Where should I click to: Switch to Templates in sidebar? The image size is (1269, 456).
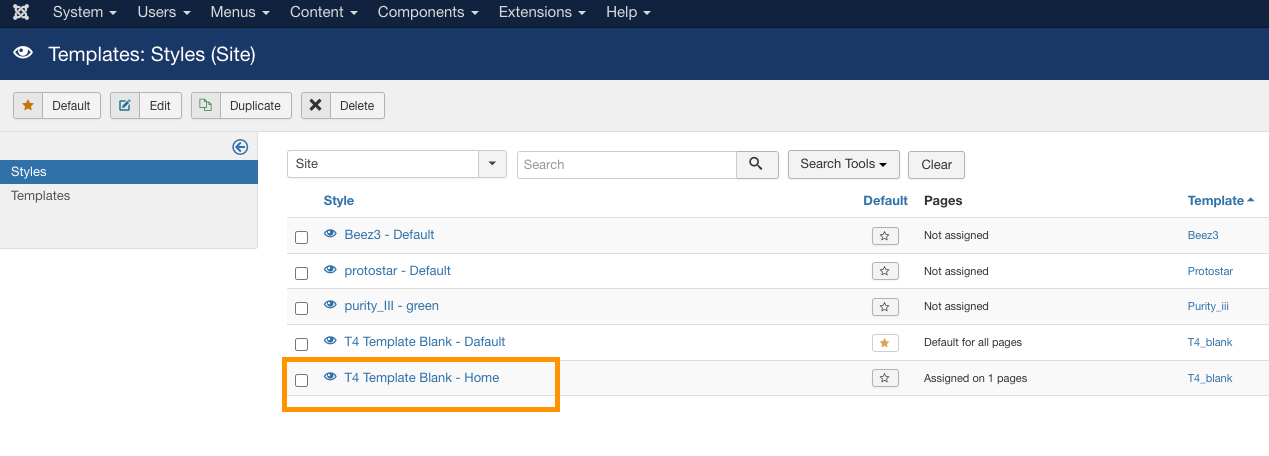coord(41,196)
